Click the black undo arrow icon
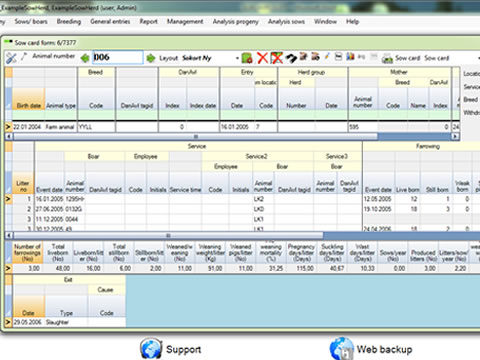The image size is (480, 360). 291,58
